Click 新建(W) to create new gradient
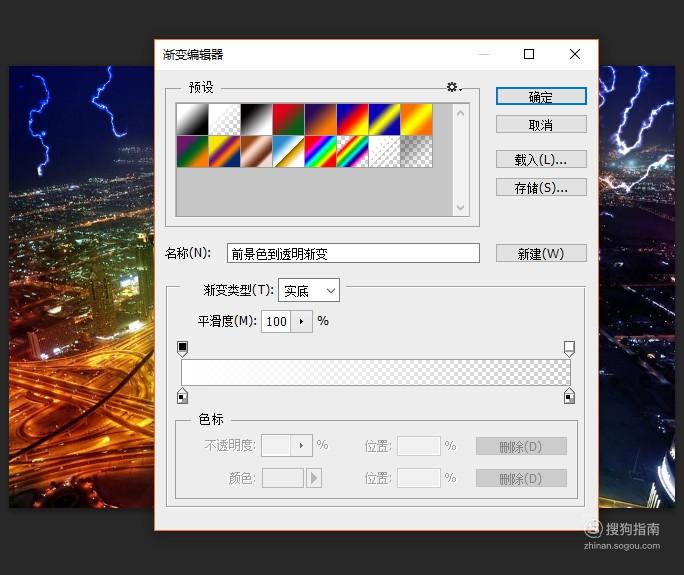This screenshot has height=575, width=684. coord(541,253)
